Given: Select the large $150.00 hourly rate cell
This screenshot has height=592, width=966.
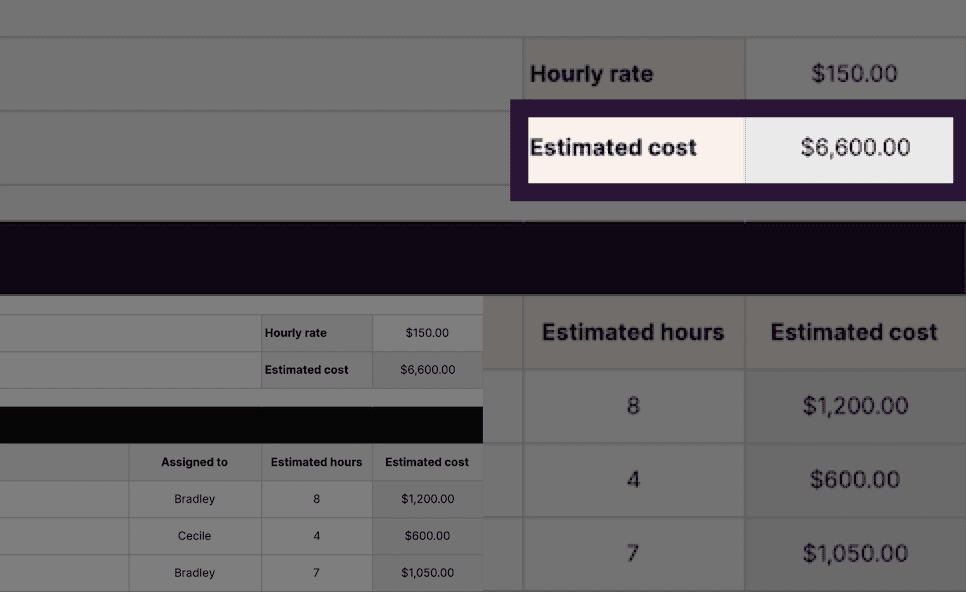Looking at the screenshot, I should [x=854, y=74].
